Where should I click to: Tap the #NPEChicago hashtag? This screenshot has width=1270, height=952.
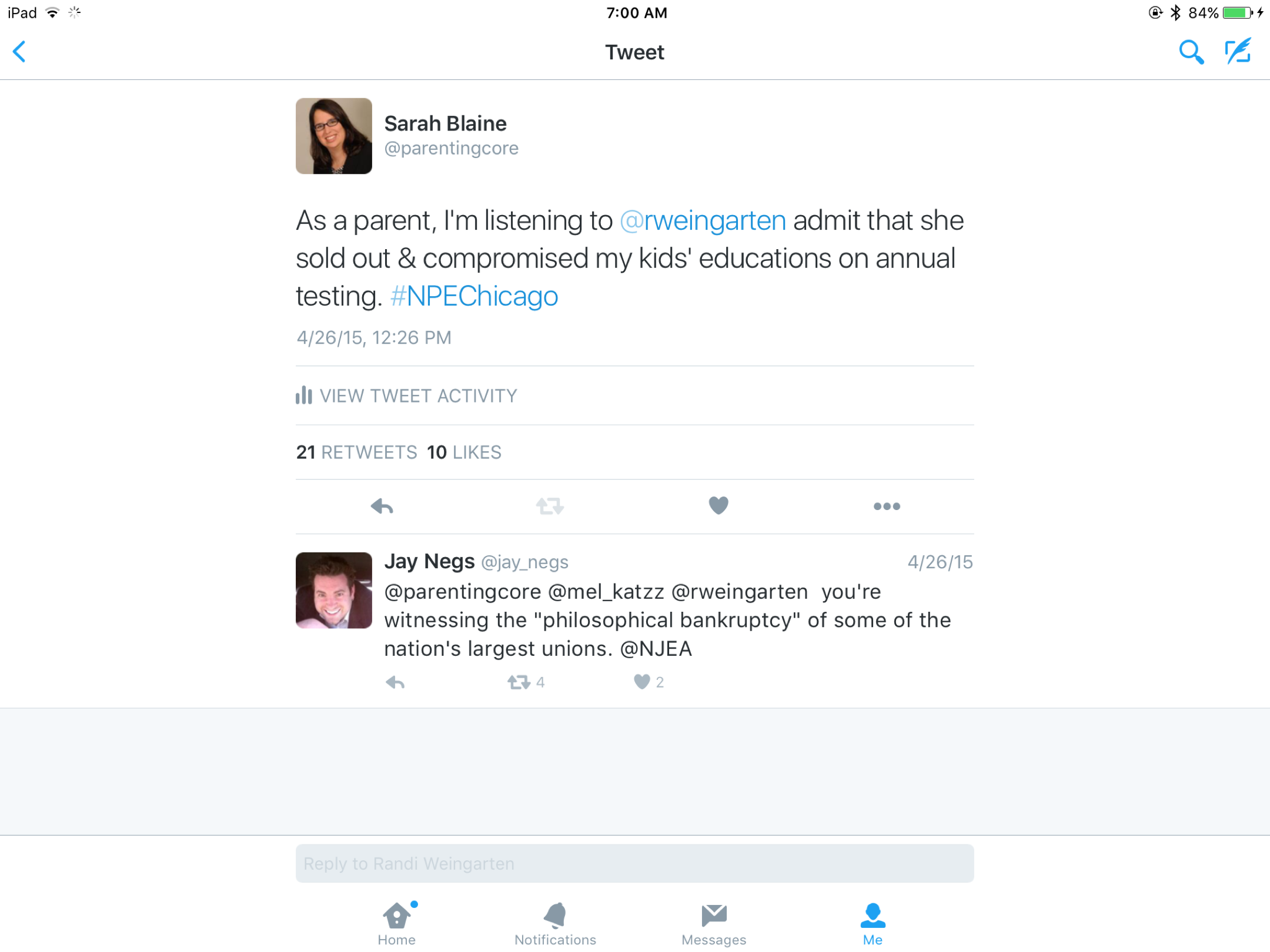pos(474,296)
